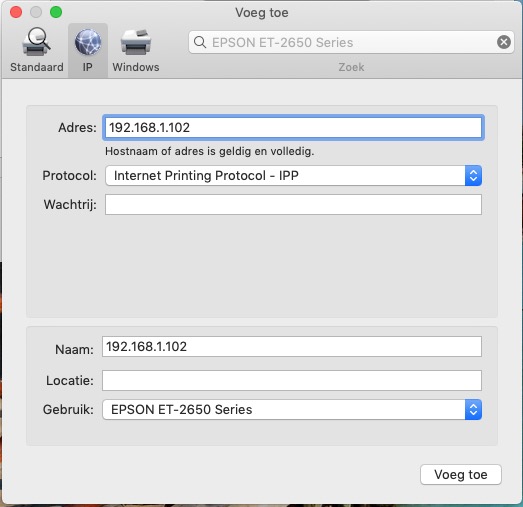Switch to the IP globe tab
Viewport: 523px width, 507px height.
click(88, 50)
